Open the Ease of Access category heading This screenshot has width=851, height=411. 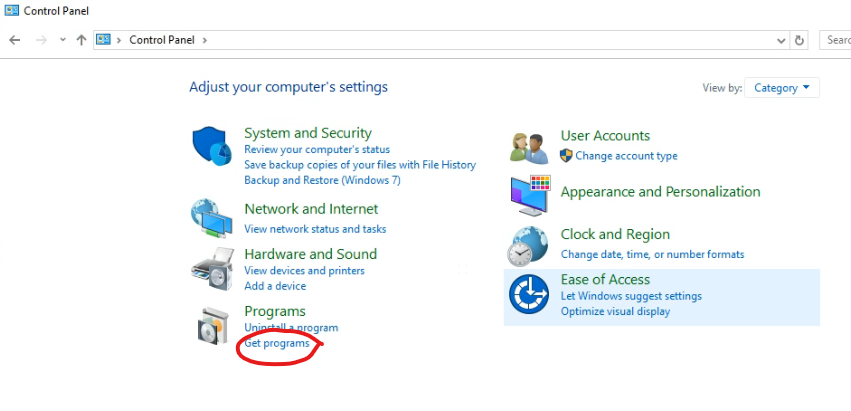point(605,280)
